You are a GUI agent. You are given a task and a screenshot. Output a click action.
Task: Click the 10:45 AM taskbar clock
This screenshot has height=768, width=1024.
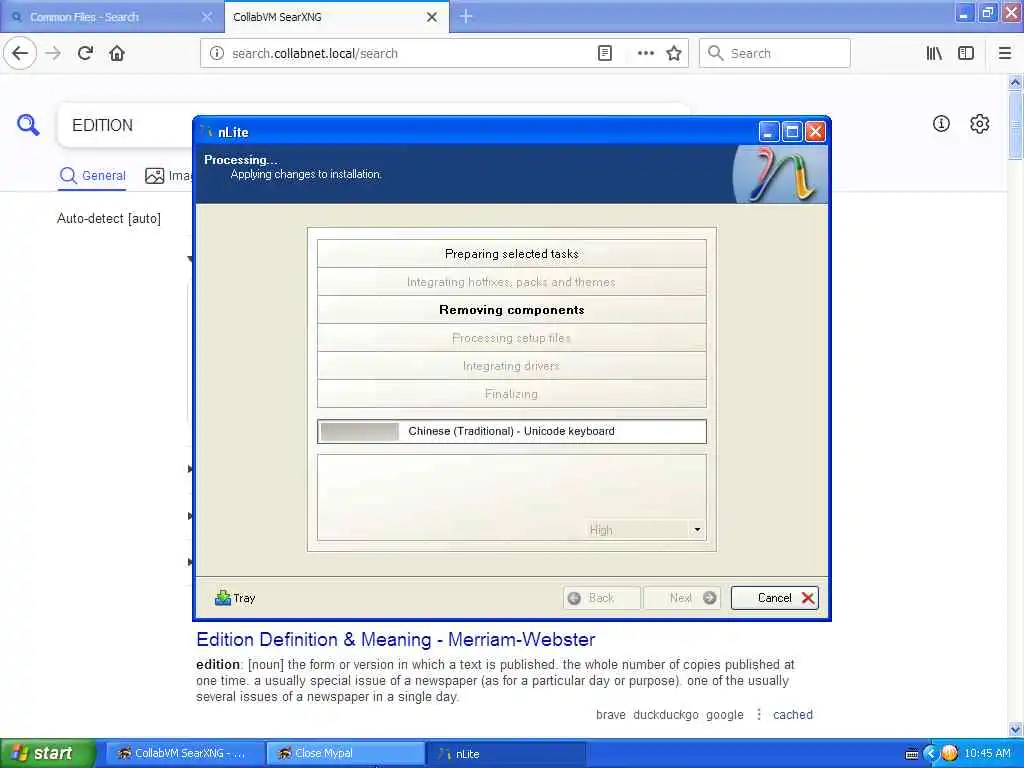(987, 754)
